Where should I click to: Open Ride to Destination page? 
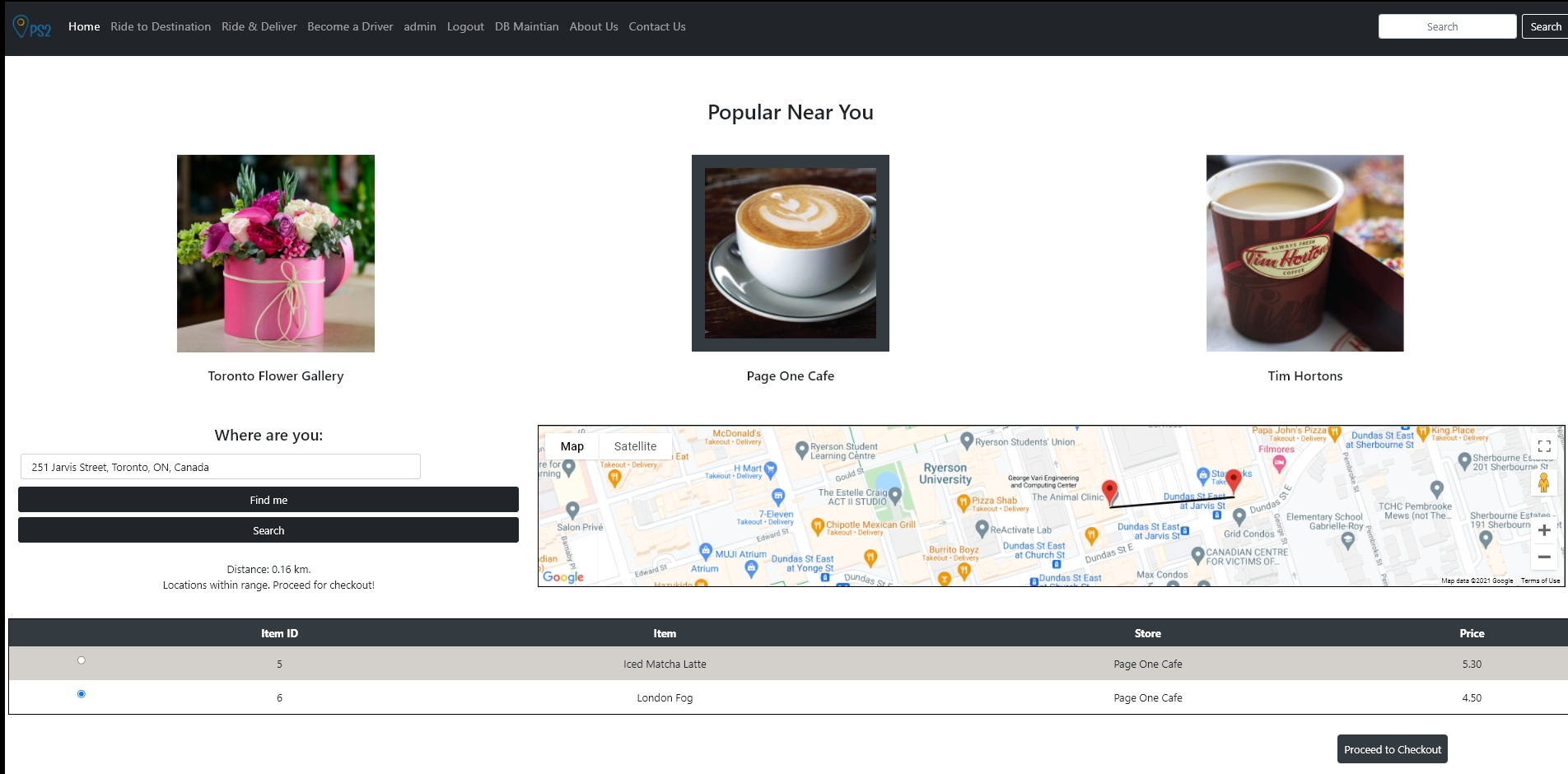click(x=161, y=26)
